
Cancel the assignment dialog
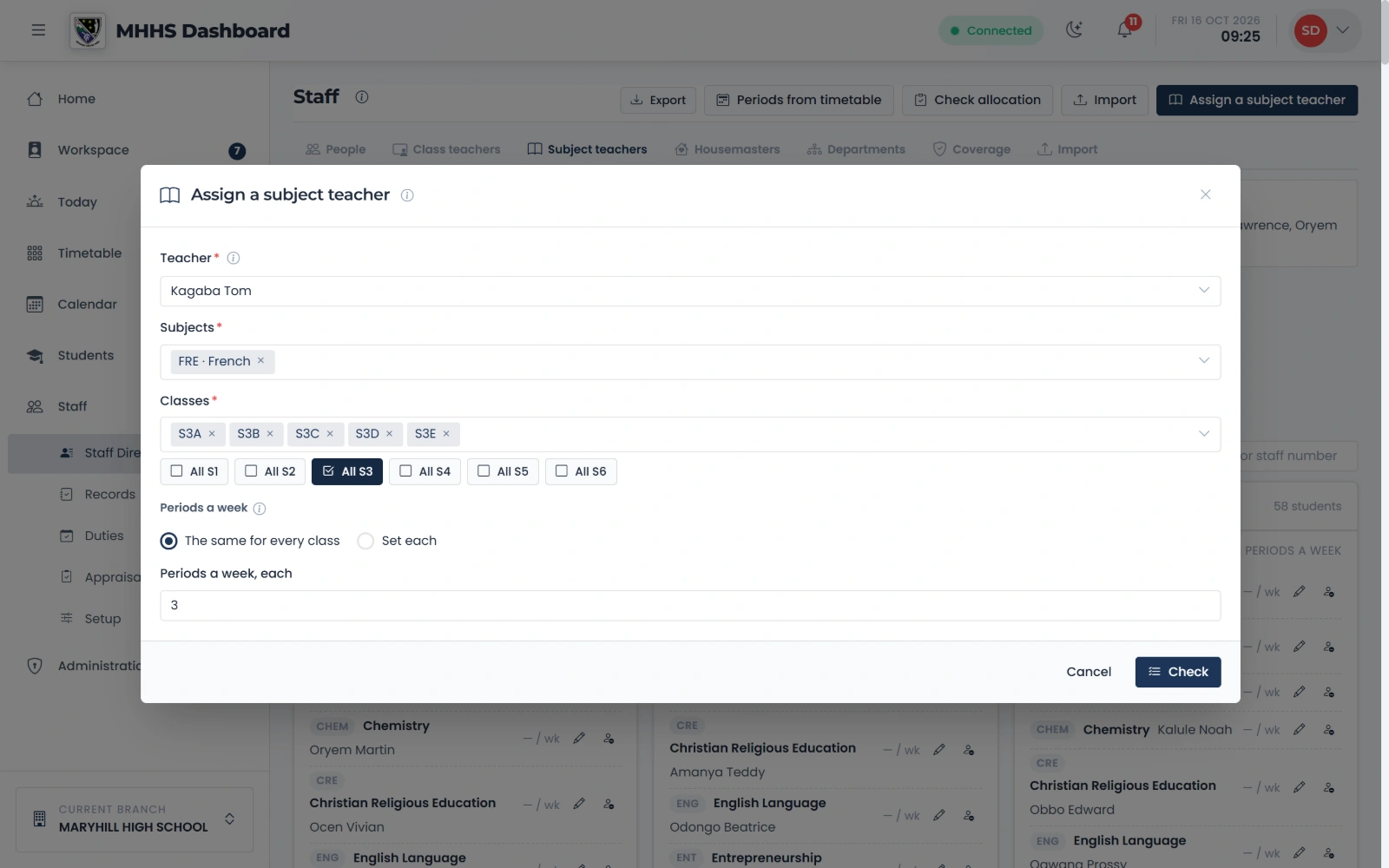coord(1089,672)
